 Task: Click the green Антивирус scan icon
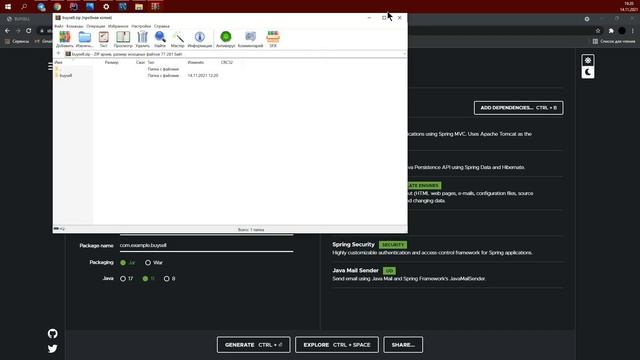(225, 39)
